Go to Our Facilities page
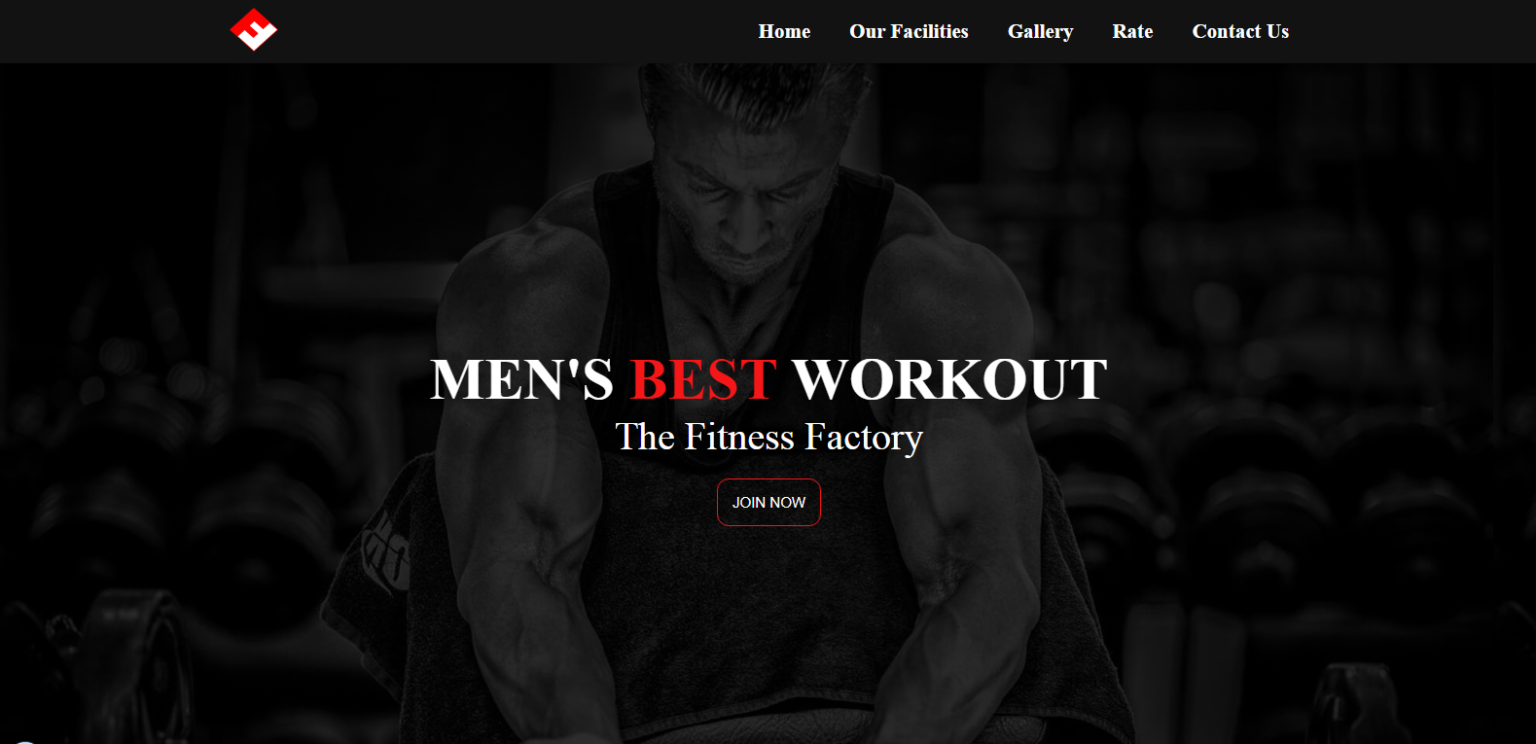The height and width of the screenshot is (744, 1536). click(908, 32)
